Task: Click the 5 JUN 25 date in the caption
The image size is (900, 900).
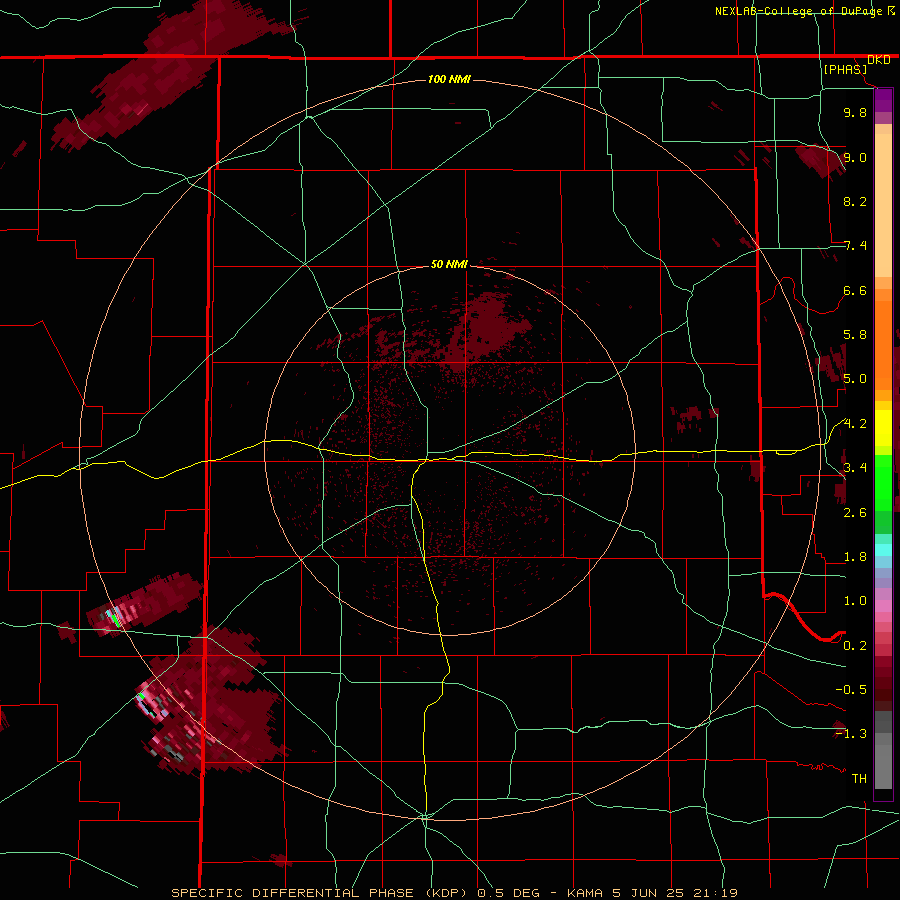Action: 649,893
